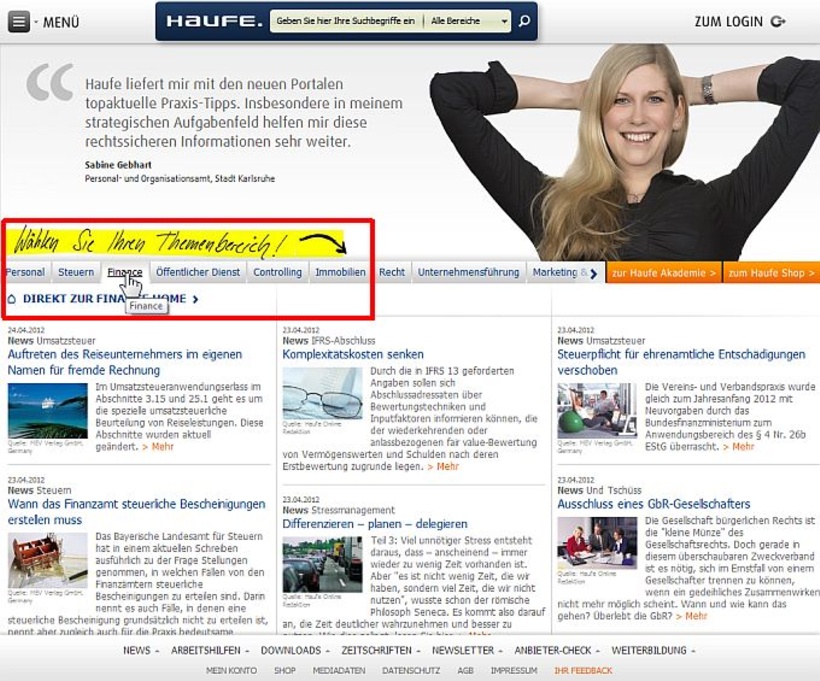
Task: Open the eyeglasses article thumbnail
Action: click(x=322, y=393)
